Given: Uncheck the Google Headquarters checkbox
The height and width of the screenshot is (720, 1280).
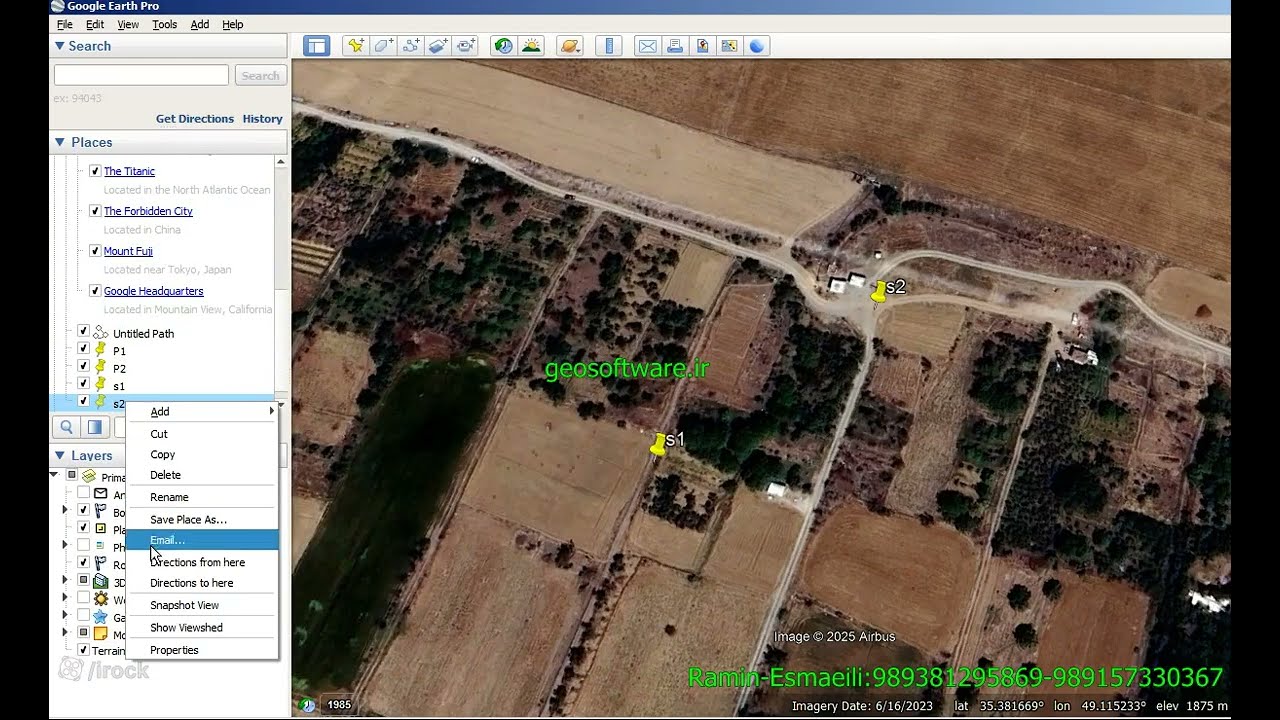Looking at the screenshot, I should pos(95,291).
